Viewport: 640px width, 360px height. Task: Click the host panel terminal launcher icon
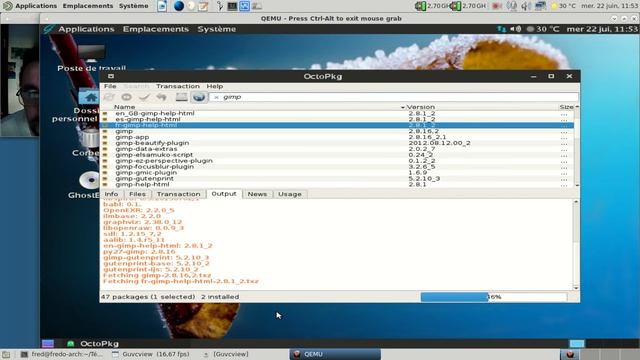point(232,6)
